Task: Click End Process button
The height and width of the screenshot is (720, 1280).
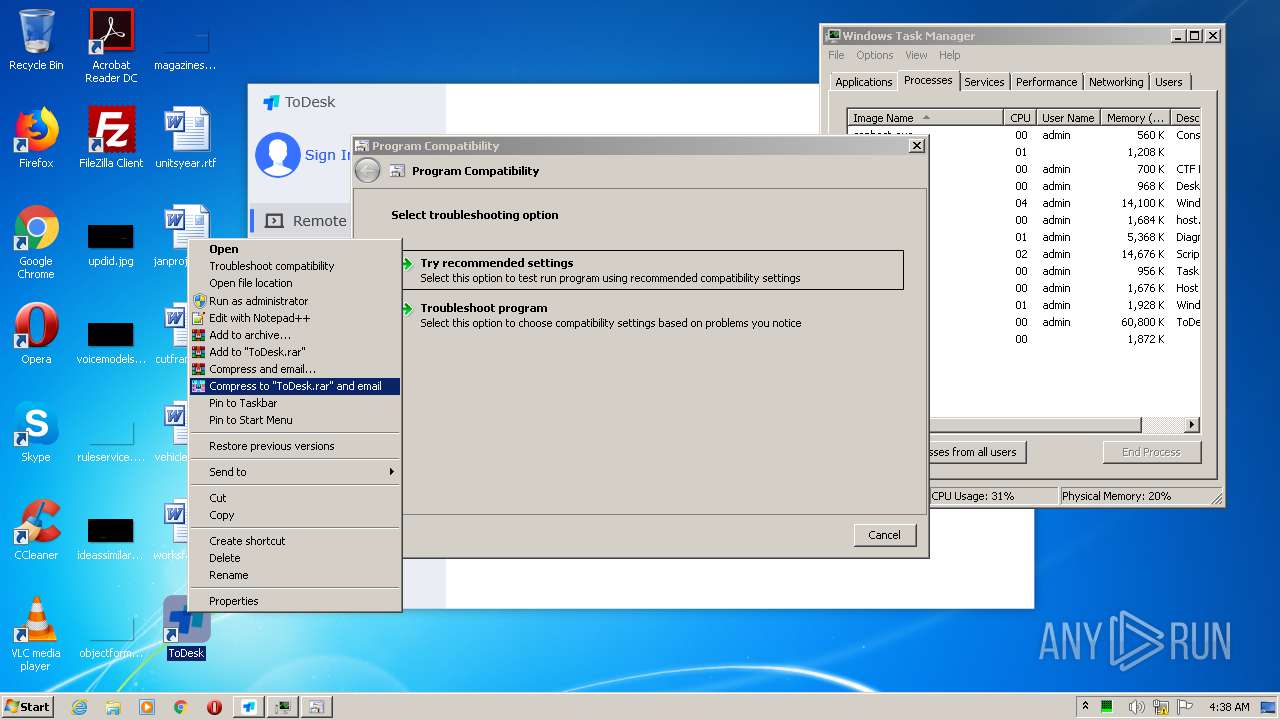Action: [x=1152, y=452]
